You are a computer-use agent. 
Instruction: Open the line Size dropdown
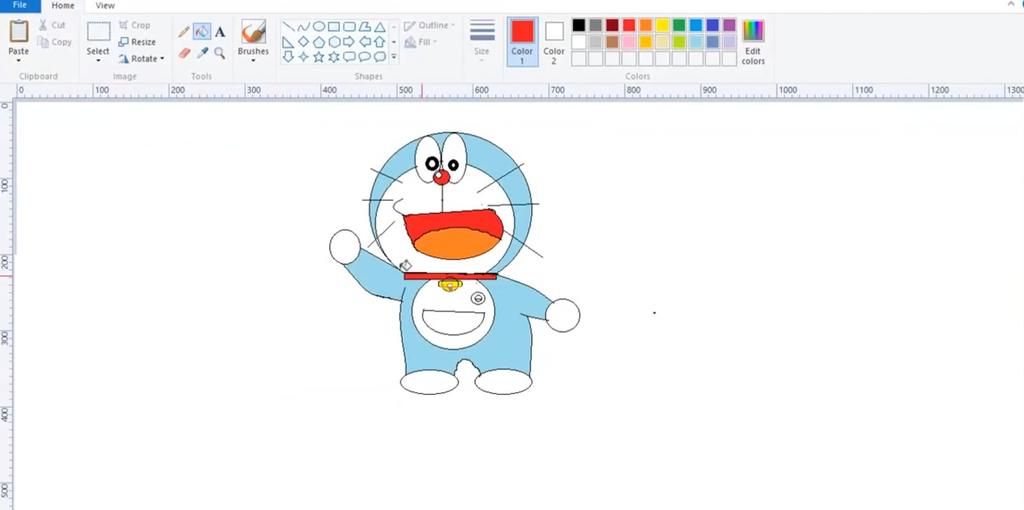(x=482, y=40)
